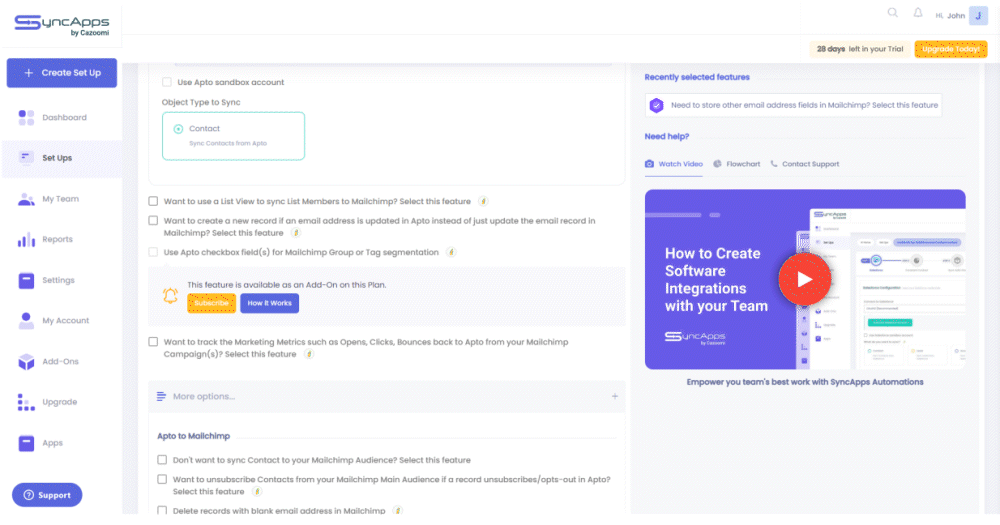Click the Upgrade Today! button
This screenshot has height=525, width=1000.
[x=950, y=49]
